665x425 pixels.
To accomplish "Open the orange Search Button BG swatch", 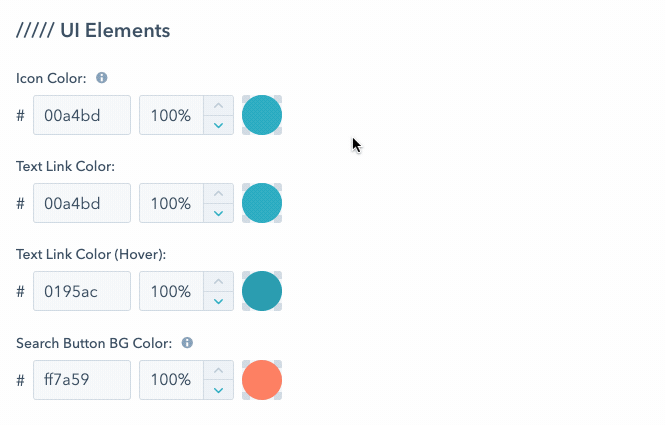I will pyautogui.click(x=262, y=380).
